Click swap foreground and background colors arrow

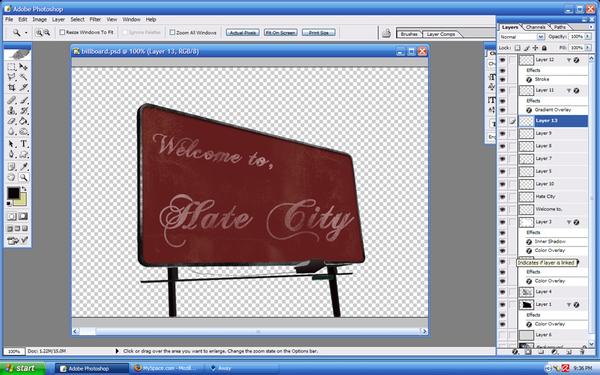click(24, 189)
